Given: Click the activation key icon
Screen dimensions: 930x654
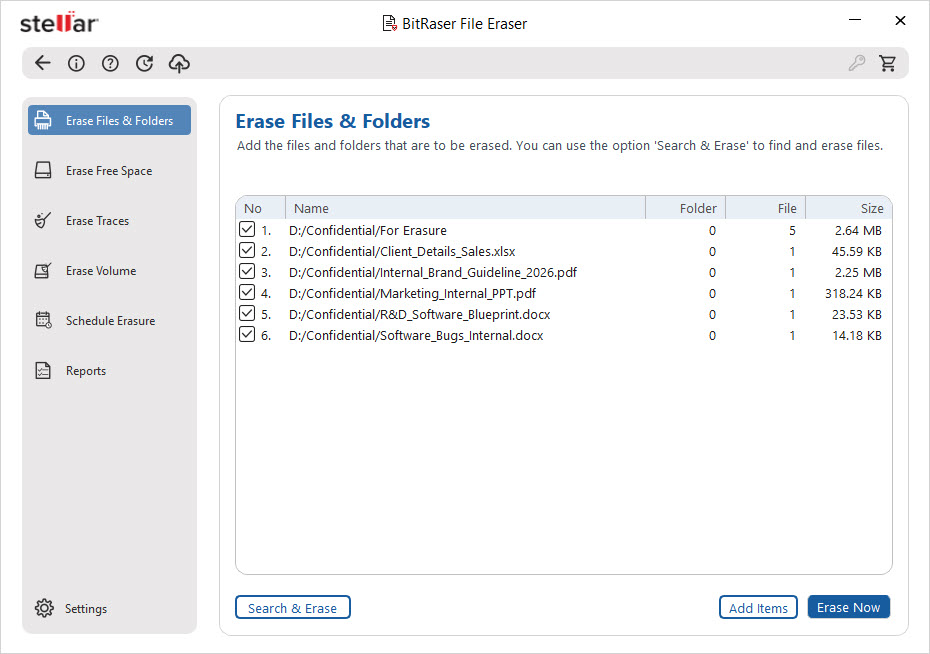Looking at the screenshot, I should [856, 63].
